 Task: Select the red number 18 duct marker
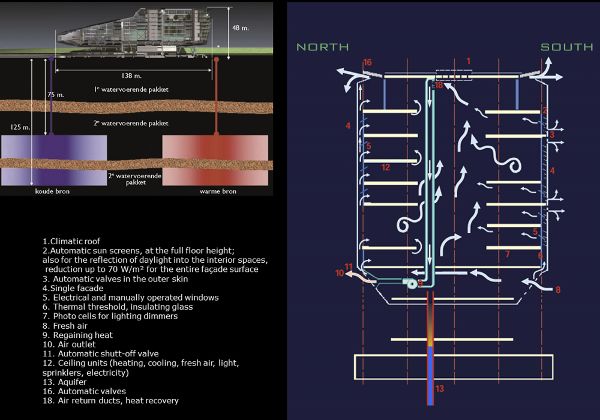439,87
